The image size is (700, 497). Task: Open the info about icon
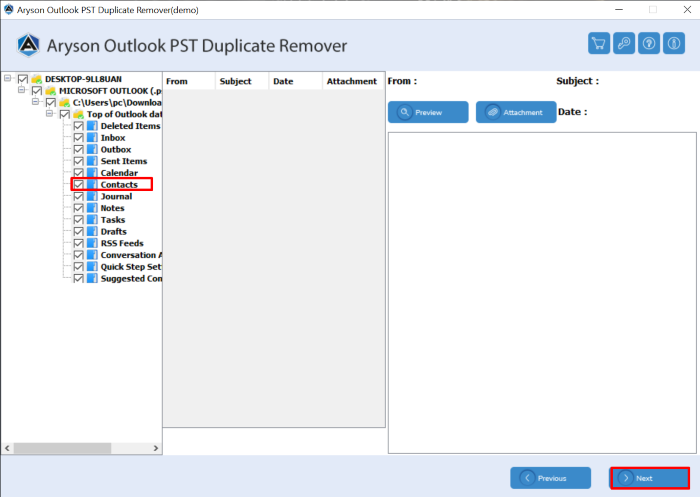pos(673,44)
